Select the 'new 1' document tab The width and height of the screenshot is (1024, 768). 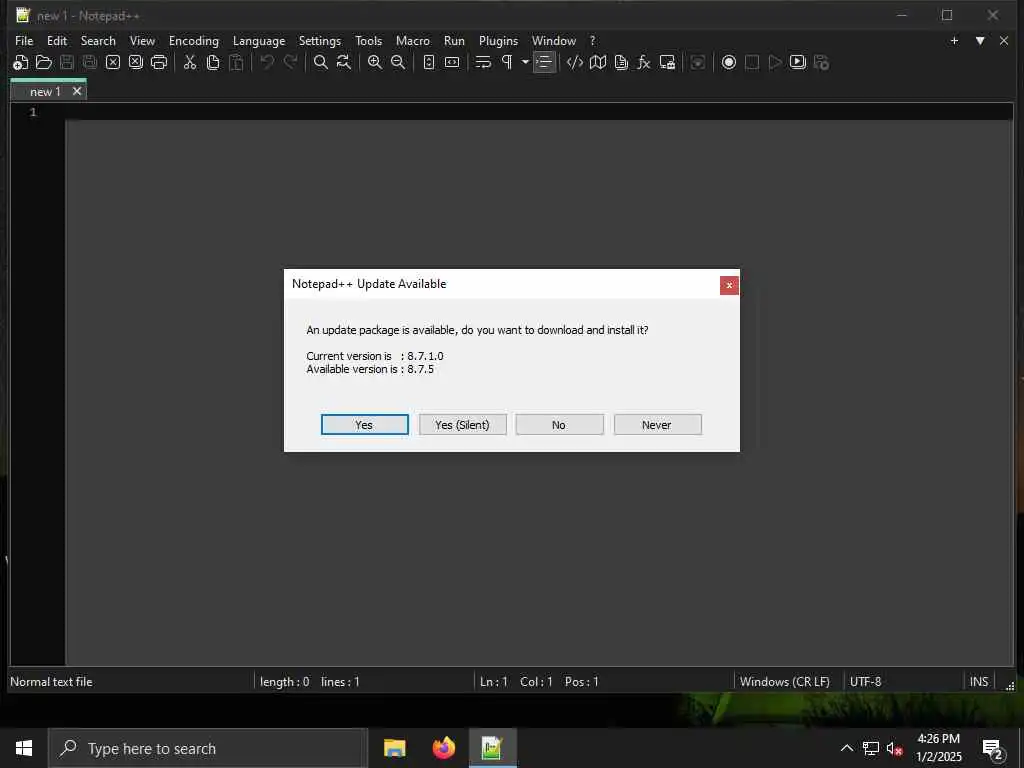45,91
